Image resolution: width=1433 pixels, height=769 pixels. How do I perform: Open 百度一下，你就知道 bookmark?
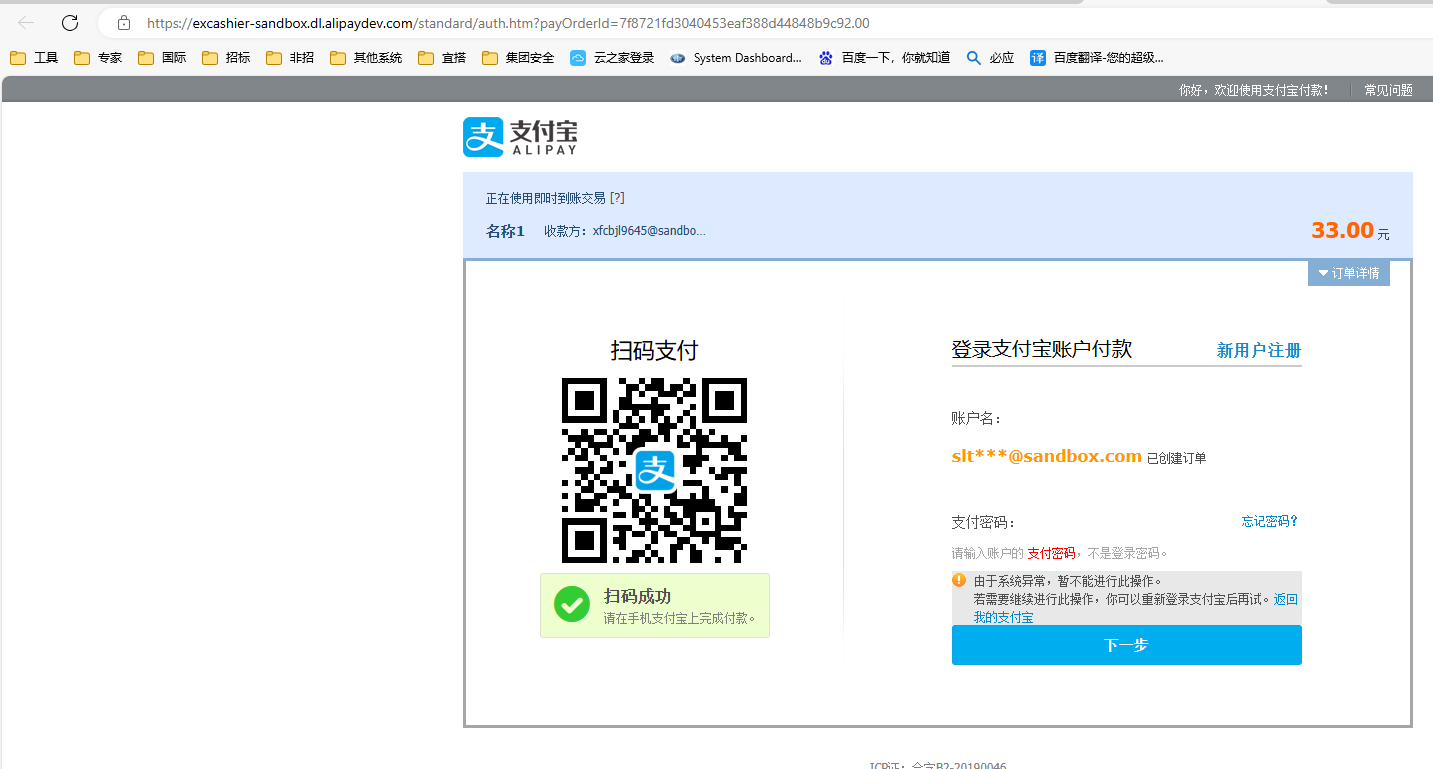coord(884,58)
